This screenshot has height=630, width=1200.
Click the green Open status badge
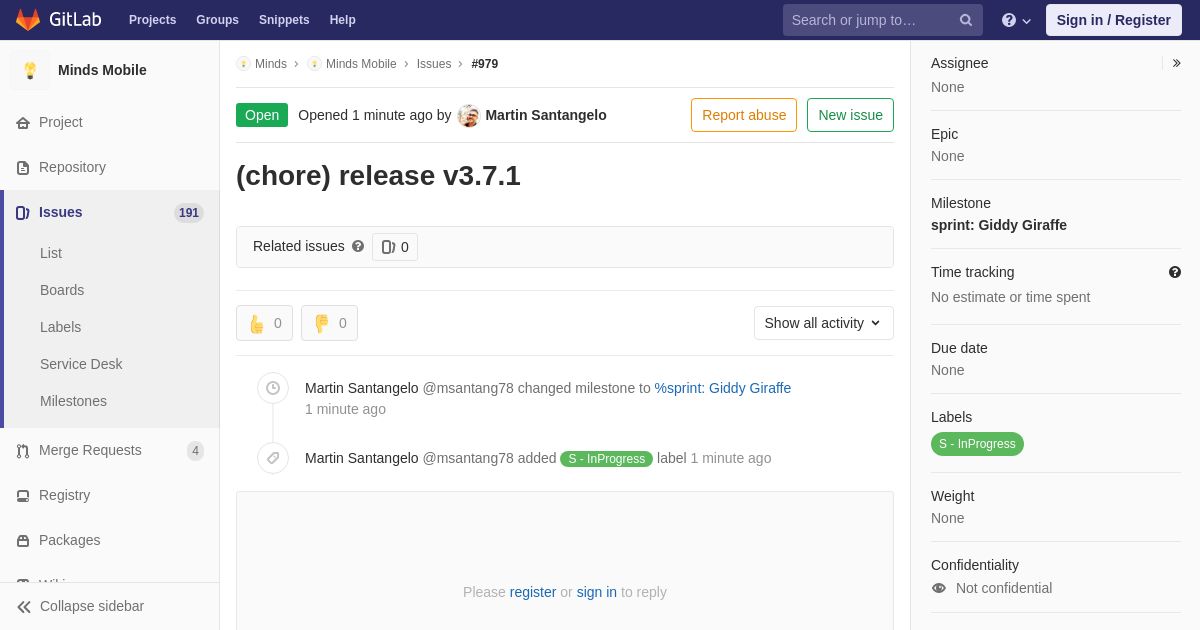tap(262, 115)
